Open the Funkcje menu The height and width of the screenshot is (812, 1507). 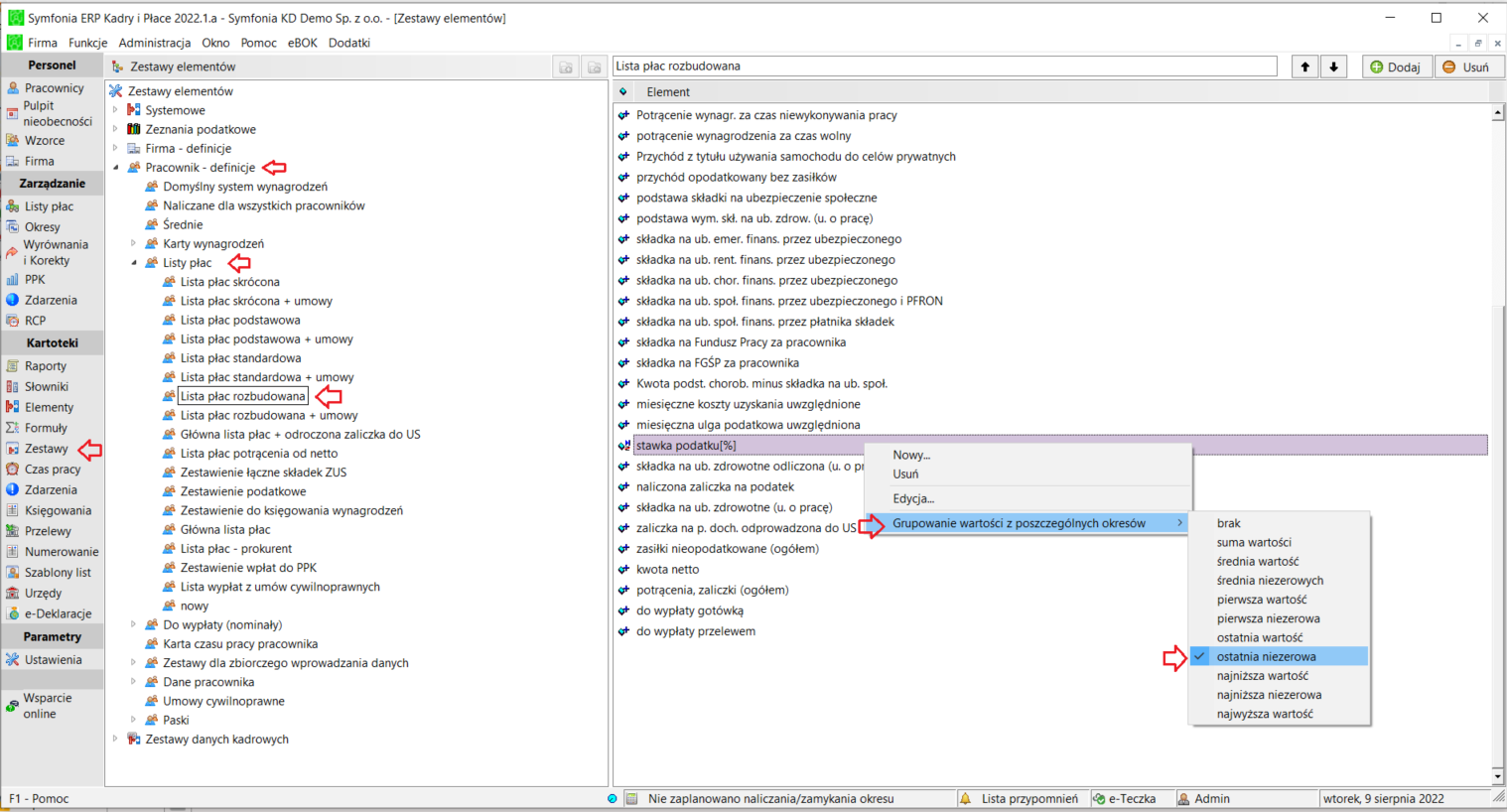click(87, 43)
